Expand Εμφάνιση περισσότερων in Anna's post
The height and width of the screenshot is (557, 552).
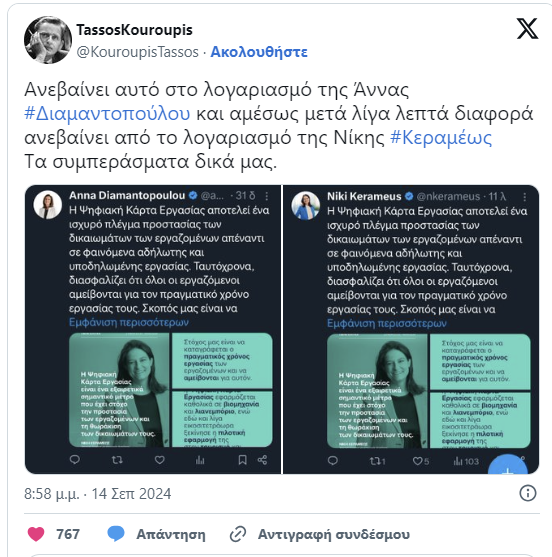point(129,322)
